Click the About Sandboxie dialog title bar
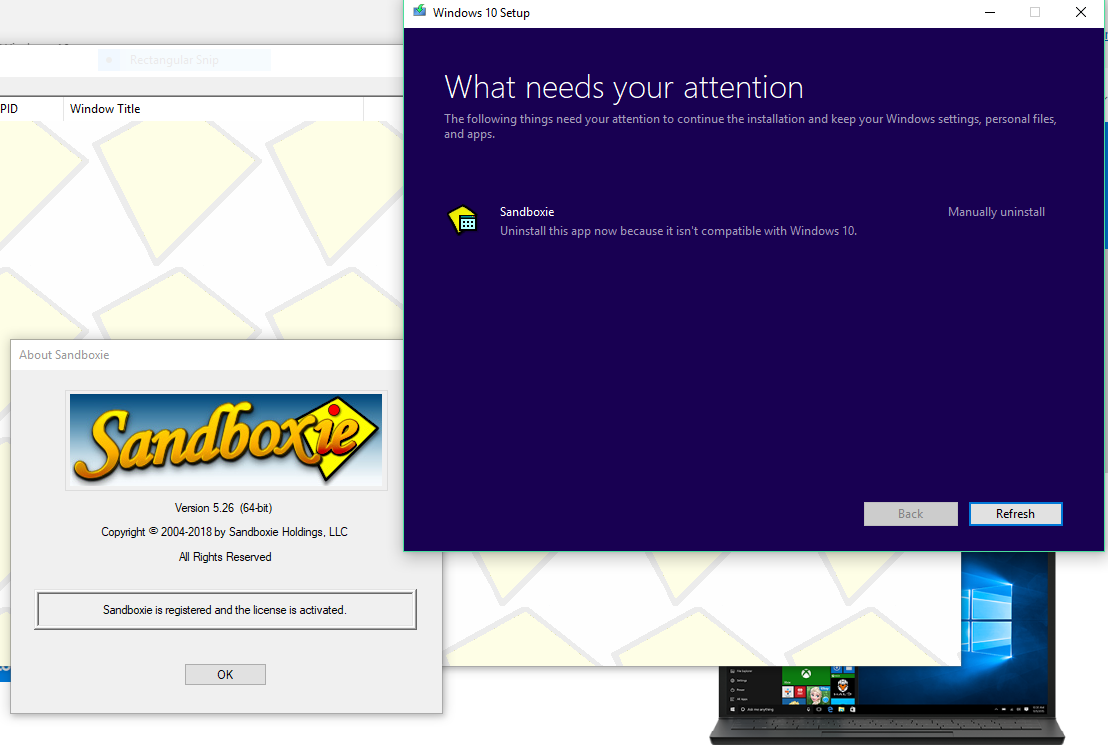This screenshot has height=745, width=1108. (206, 355)
